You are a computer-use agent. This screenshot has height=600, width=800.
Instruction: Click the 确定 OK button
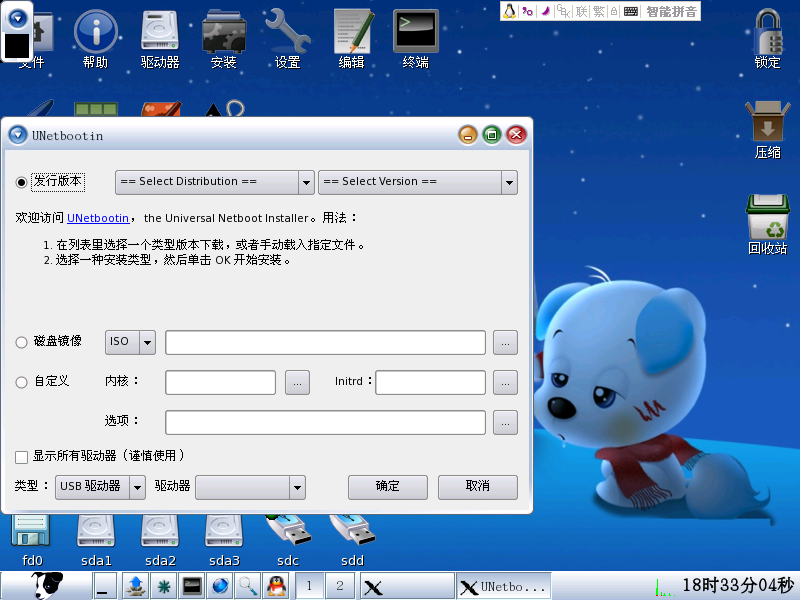[388, 487]
